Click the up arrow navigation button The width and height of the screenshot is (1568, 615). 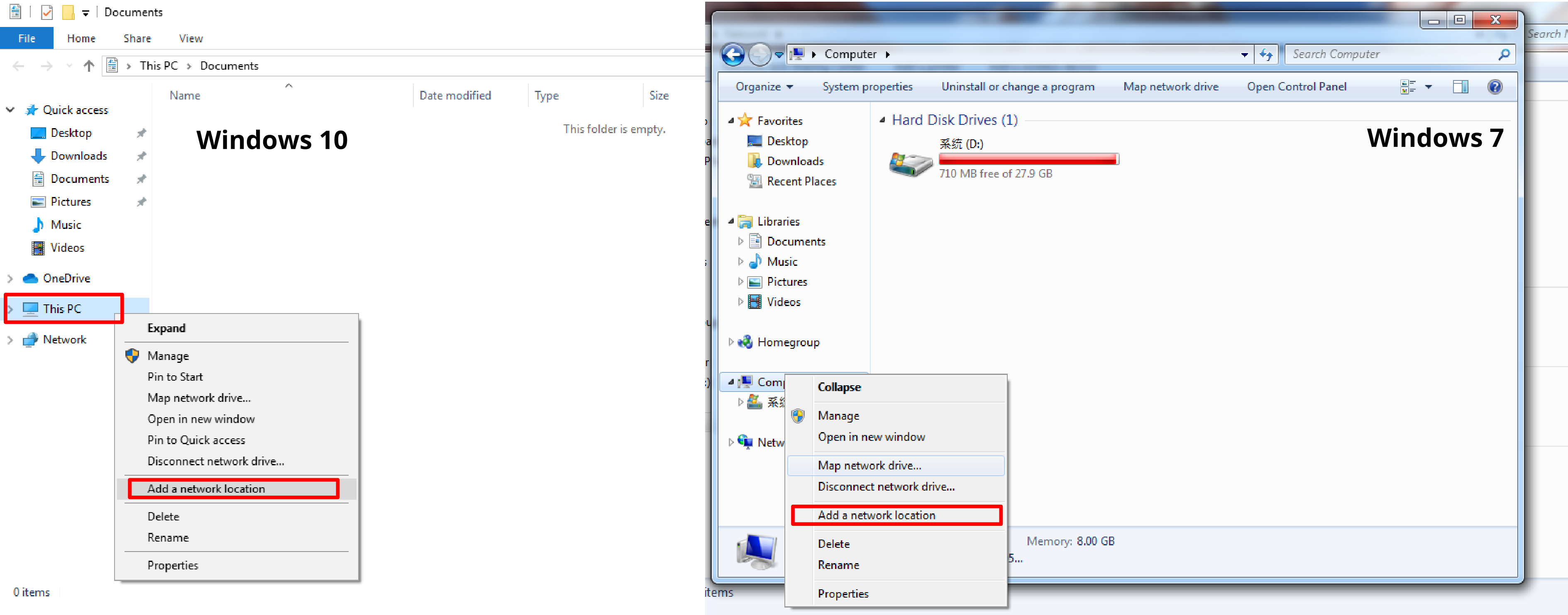point(89,66)
